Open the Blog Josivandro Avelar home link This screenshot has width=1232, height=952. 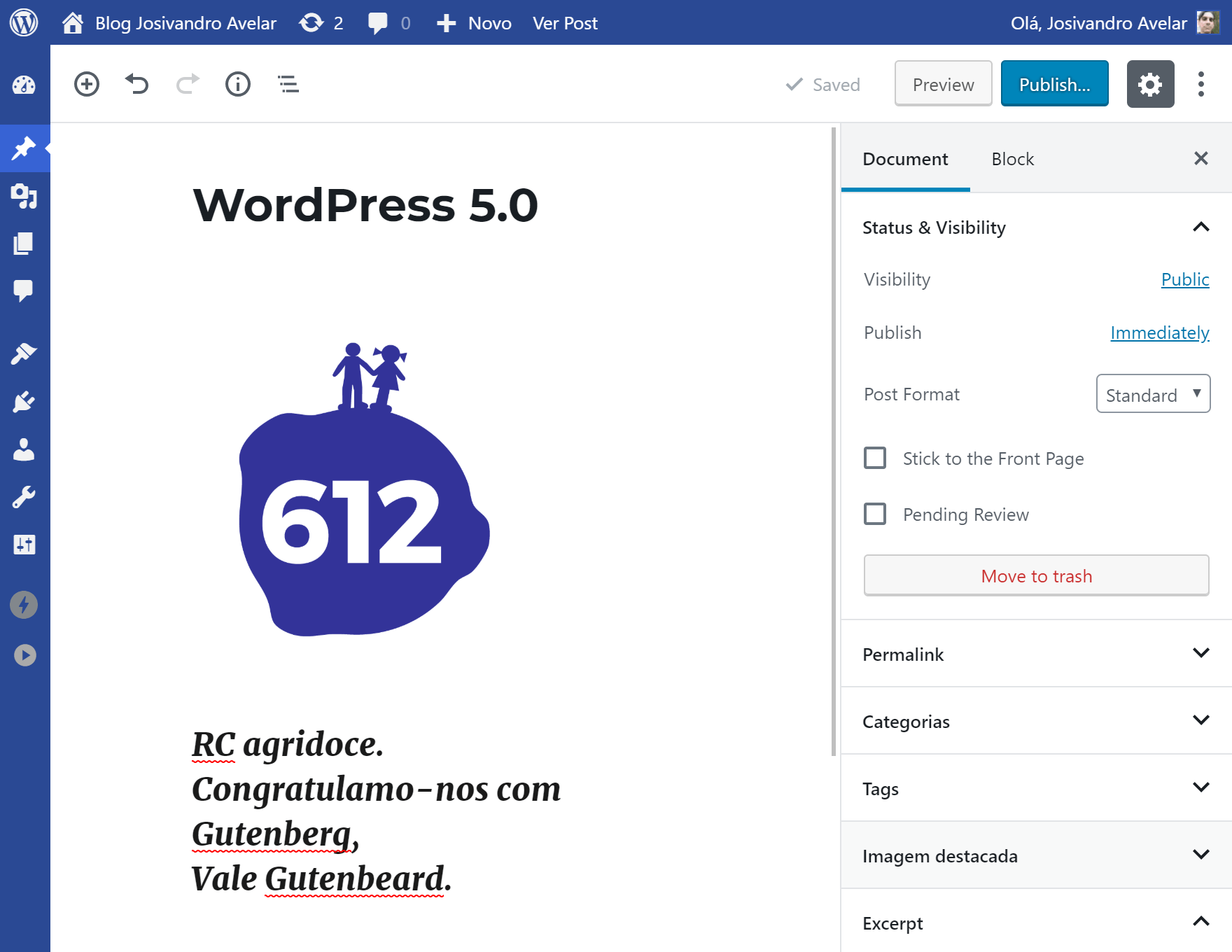coord(169,23)
